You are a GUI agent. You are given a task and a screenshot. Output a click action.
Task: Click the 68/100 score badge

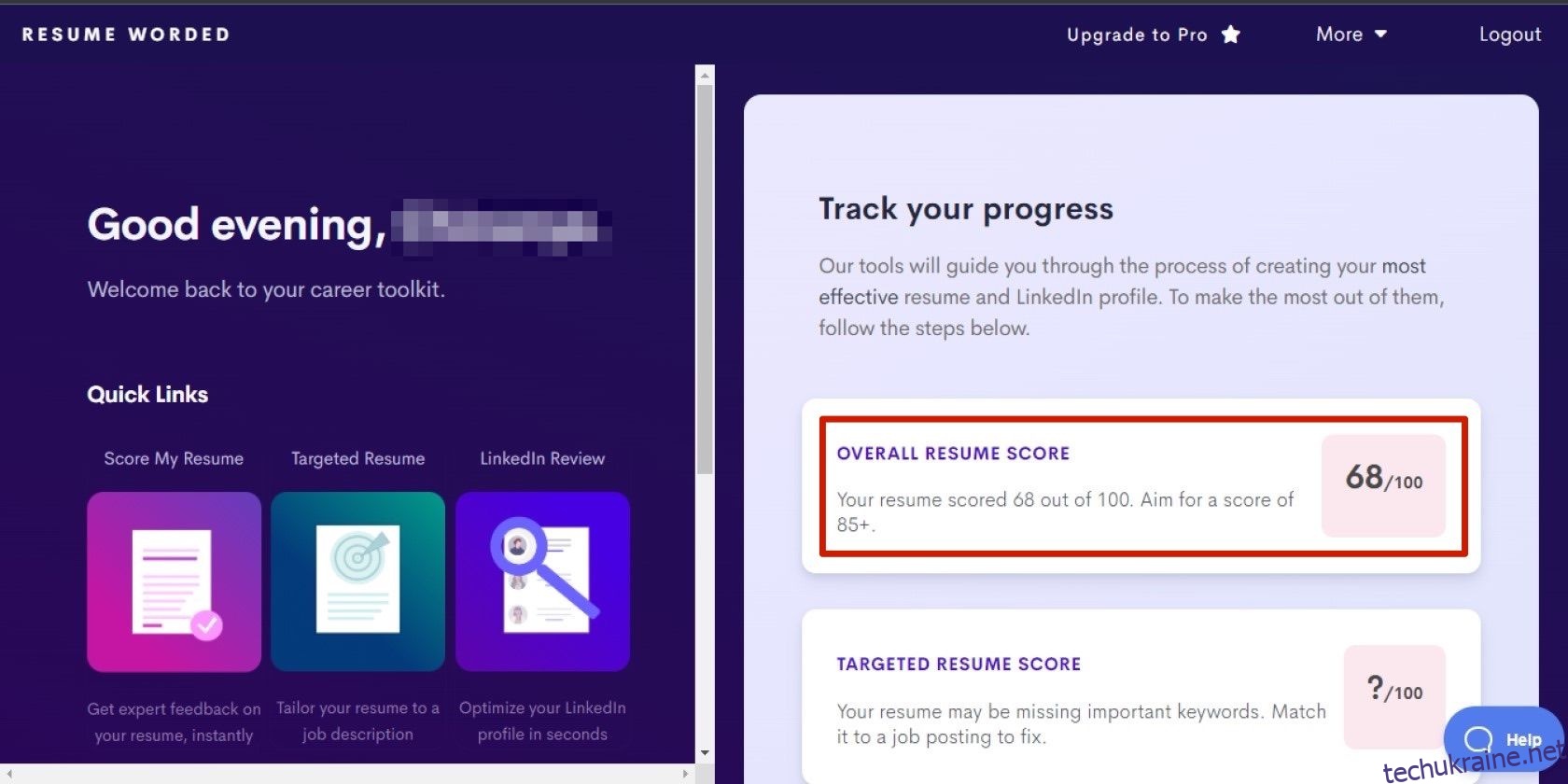pyautogui.click(x=1383, y=485)
